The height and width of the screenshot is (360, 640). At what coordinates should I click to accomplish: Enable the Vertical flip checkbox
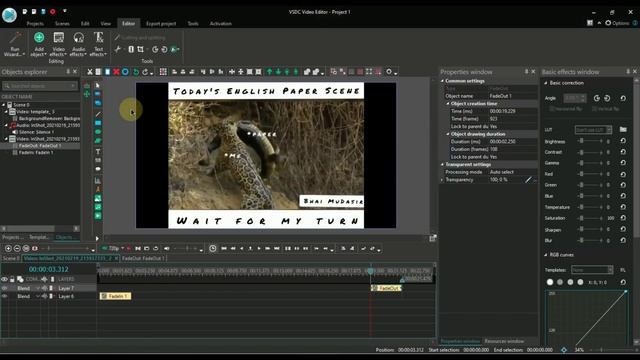pos(594,109)
